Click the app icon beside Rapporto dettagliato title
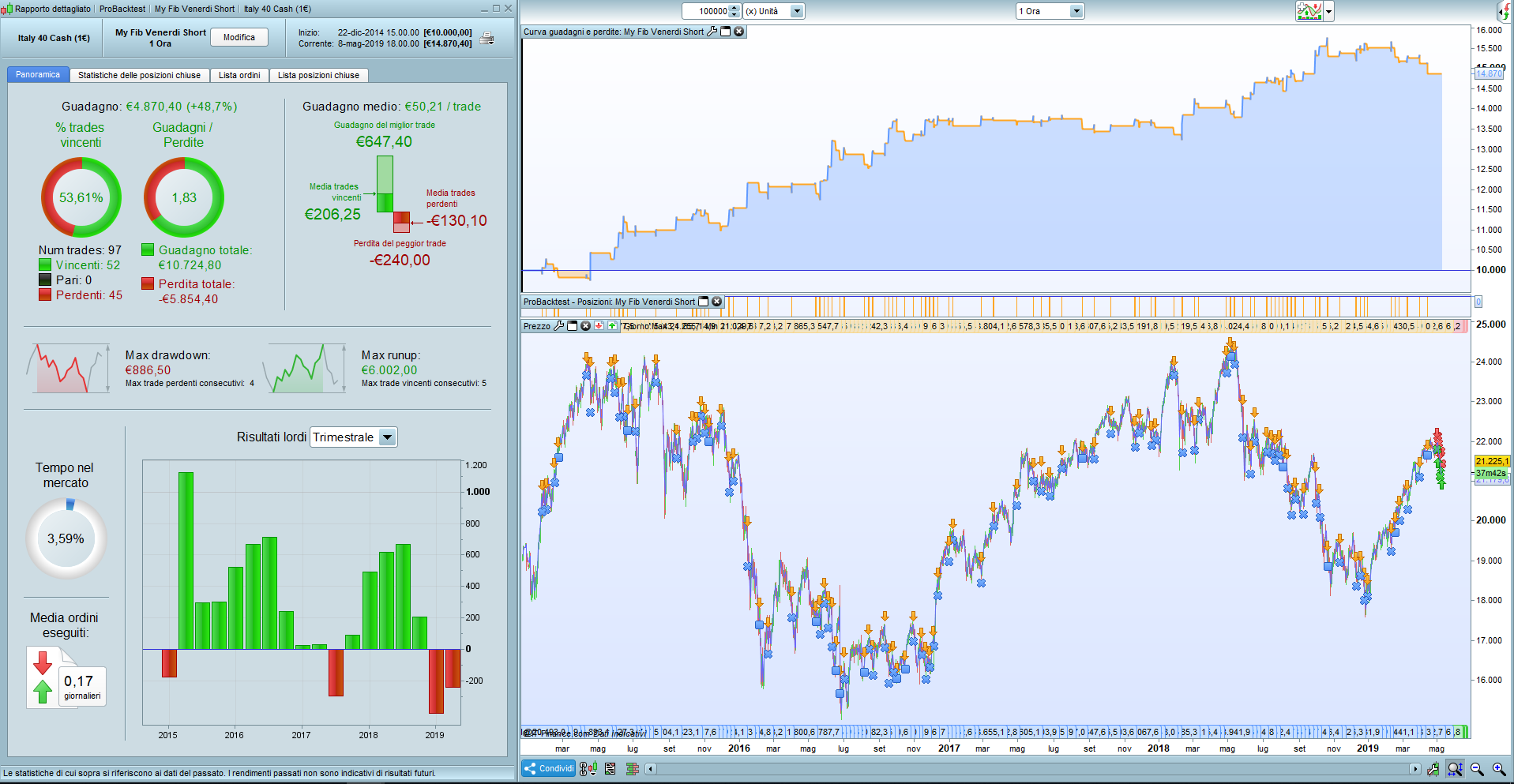Image resolution: width=1514 pixels, height=784 pixels. coord(7,9)
